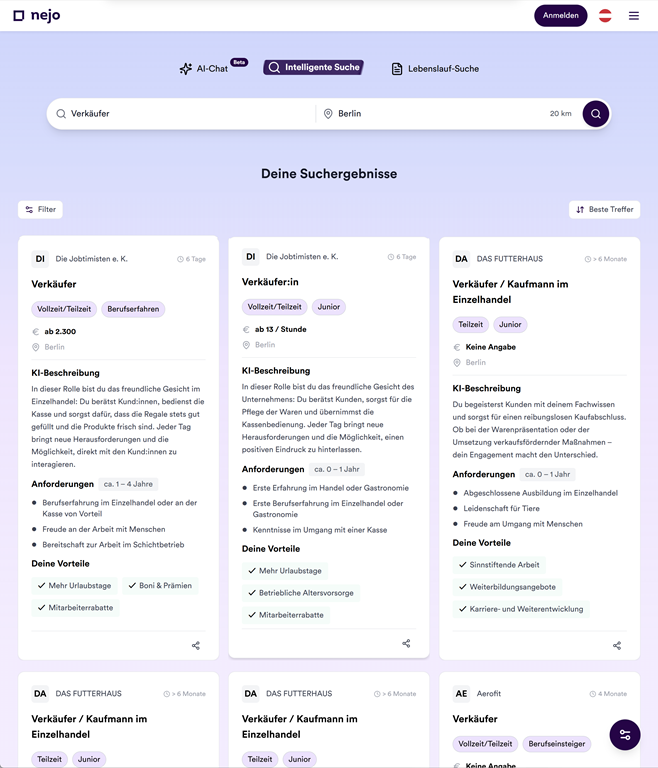Share the Kaufmann im Einzelhandel job card
This screenshot has height=768, width=658.
[x=617, y=645]
